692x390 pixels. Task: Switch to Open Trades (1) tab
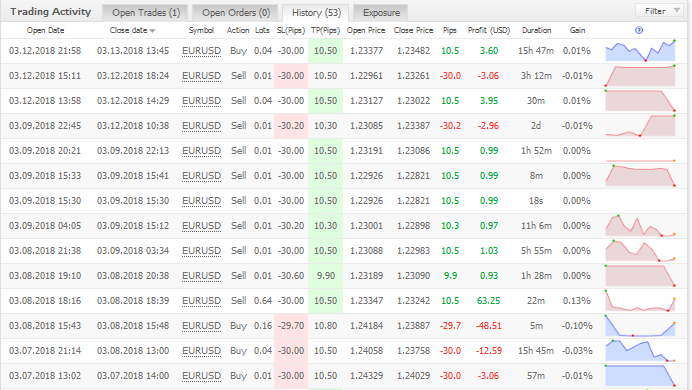146,13
